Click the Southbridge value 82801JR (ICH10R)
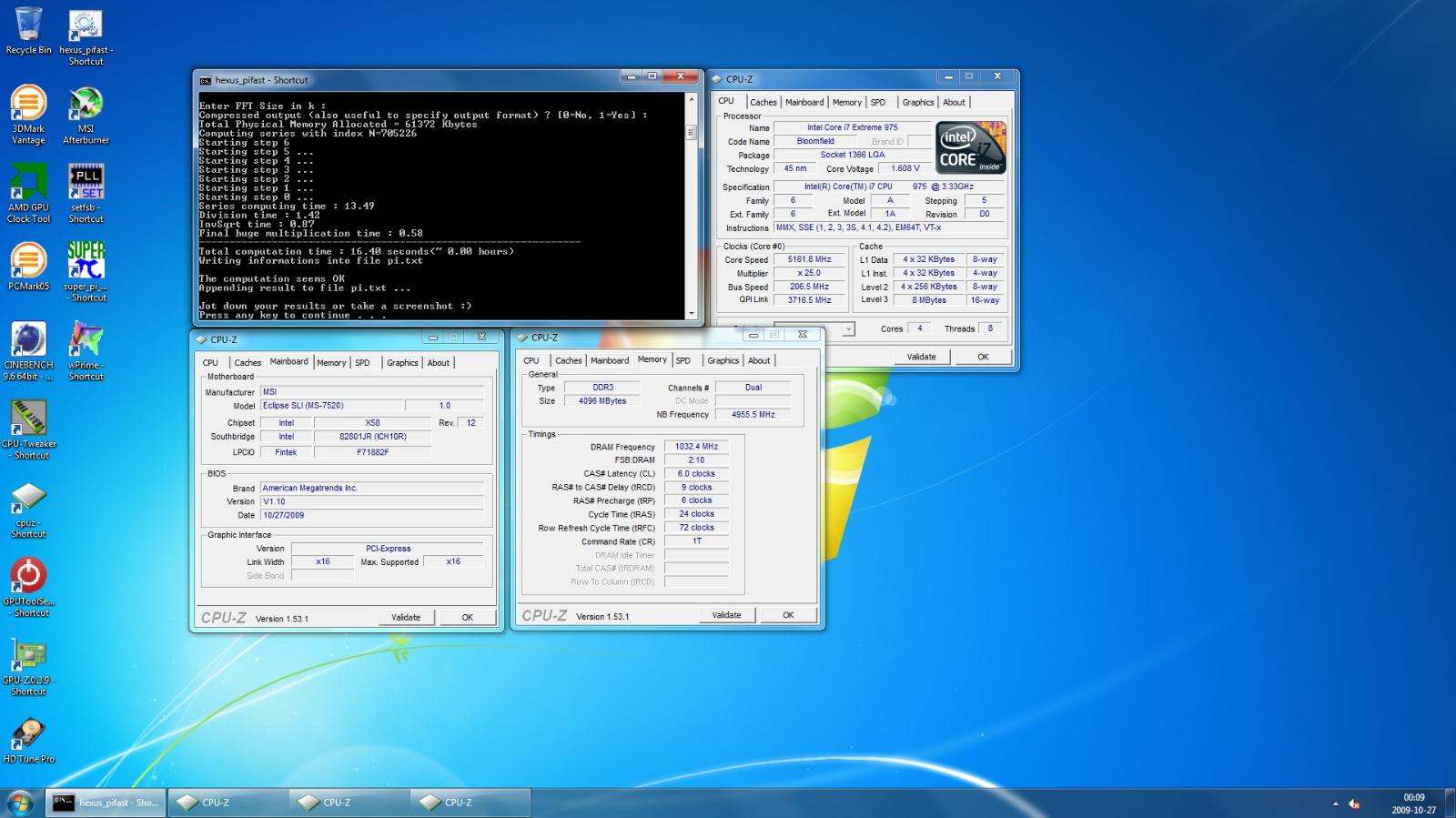This screenshot has height=818, width=1456. pos(372,437)
